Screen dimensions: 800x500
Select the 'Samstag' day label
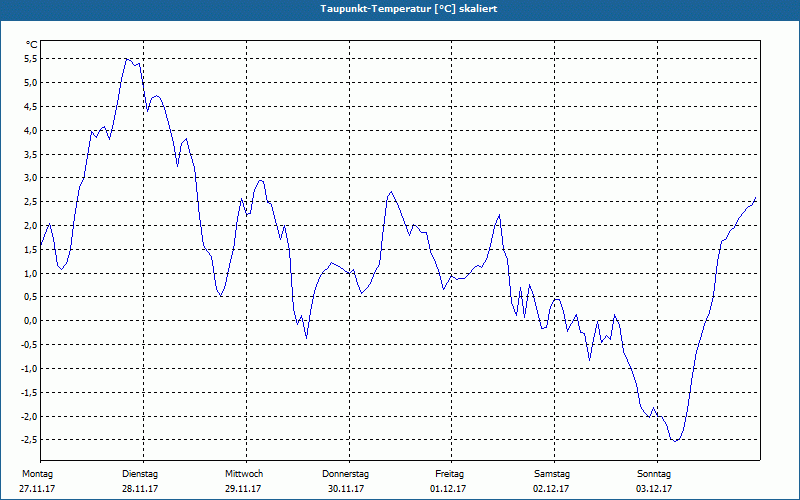pyautogui.click(x=552, y=474)
